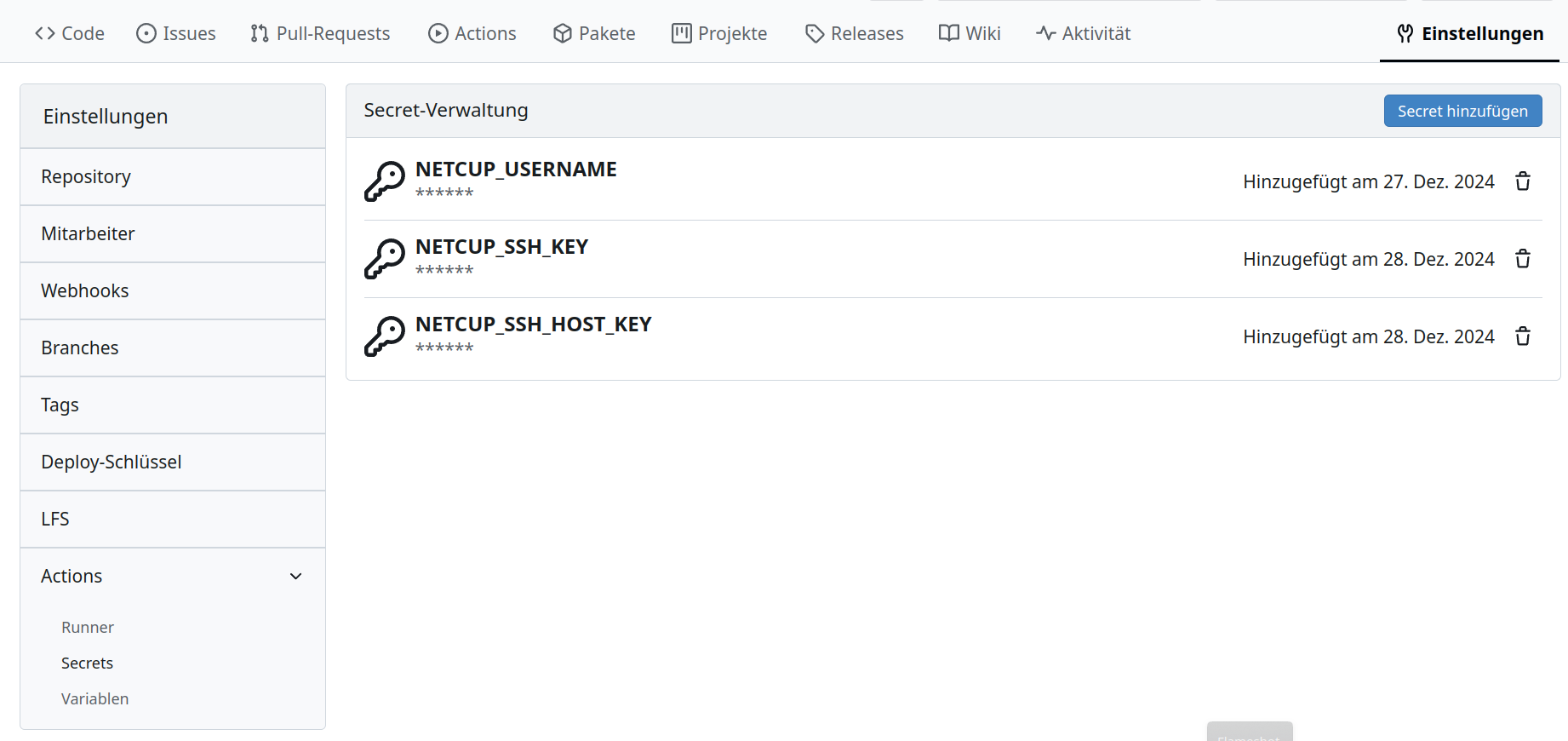1568x741 pixels.
Task: Open the Releases tab
Action: (855, 33)
